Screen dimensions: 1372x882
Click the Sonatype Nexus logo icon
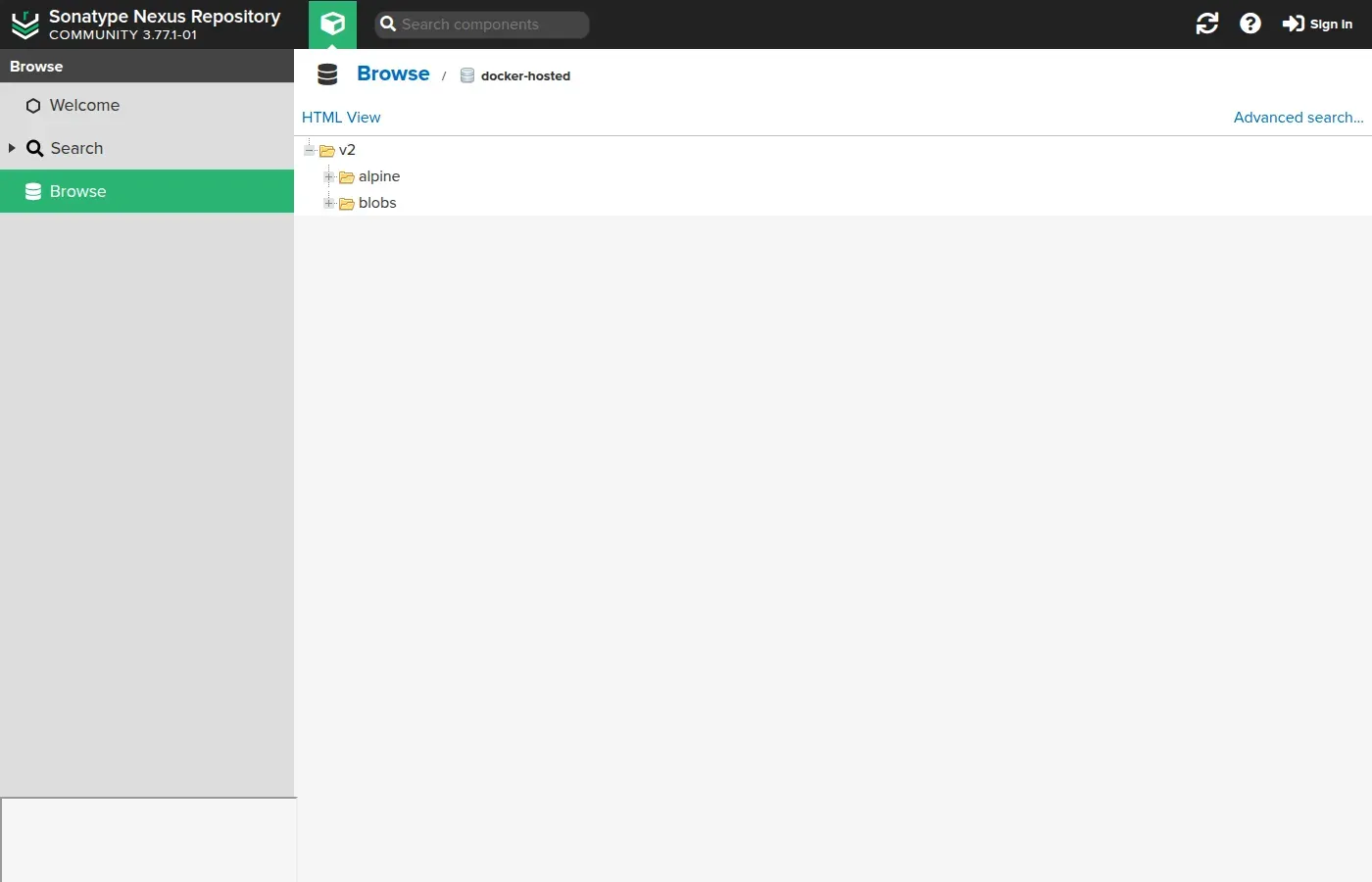pos(24,24)
